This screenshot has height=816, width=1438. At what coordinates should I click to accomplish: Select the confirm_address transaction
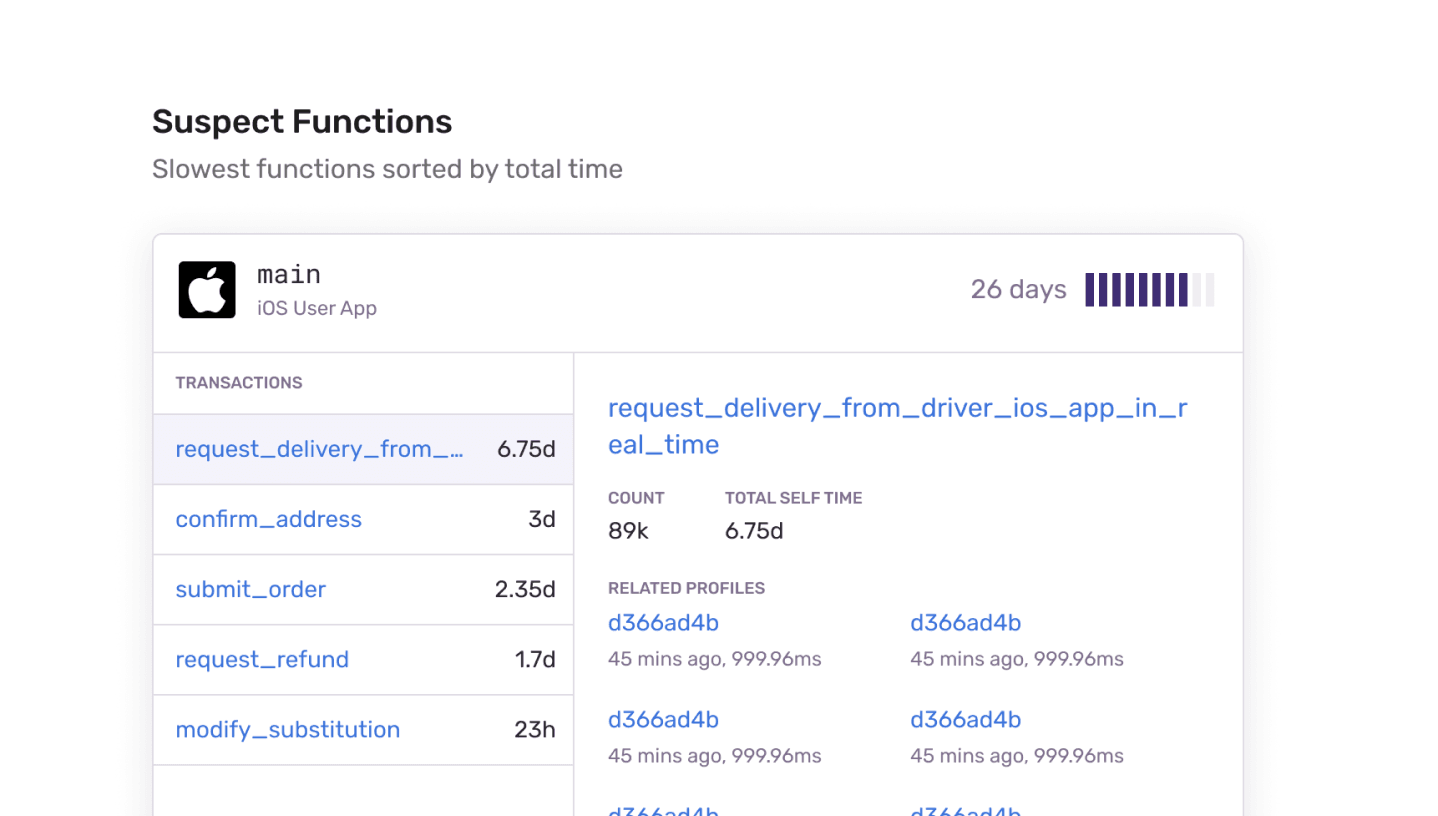pyautogui.click(x=268, y=519)
